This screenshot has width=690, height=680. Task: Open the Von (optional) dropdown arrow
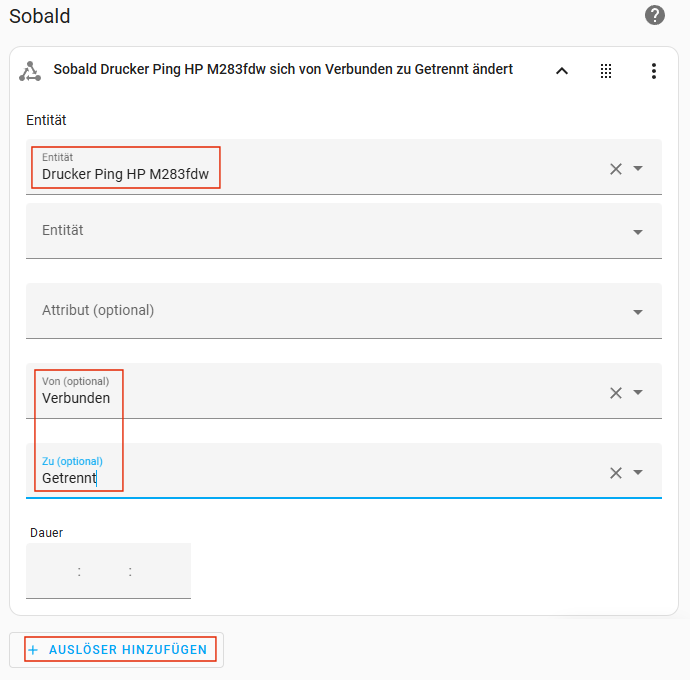[x=638, y=393]
